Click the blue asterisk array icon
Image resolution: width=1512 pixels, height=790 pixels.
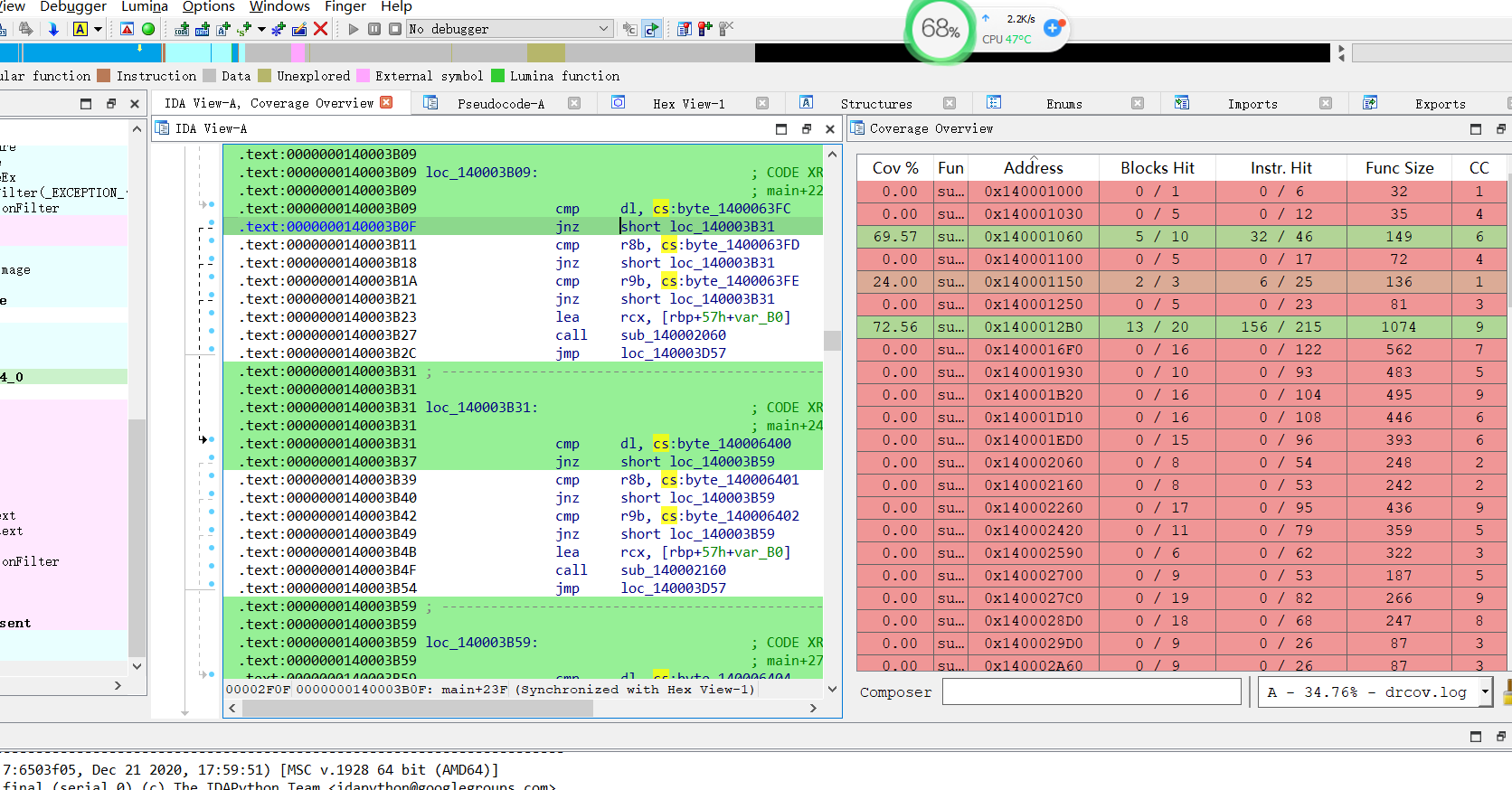(x=279, y=29)
